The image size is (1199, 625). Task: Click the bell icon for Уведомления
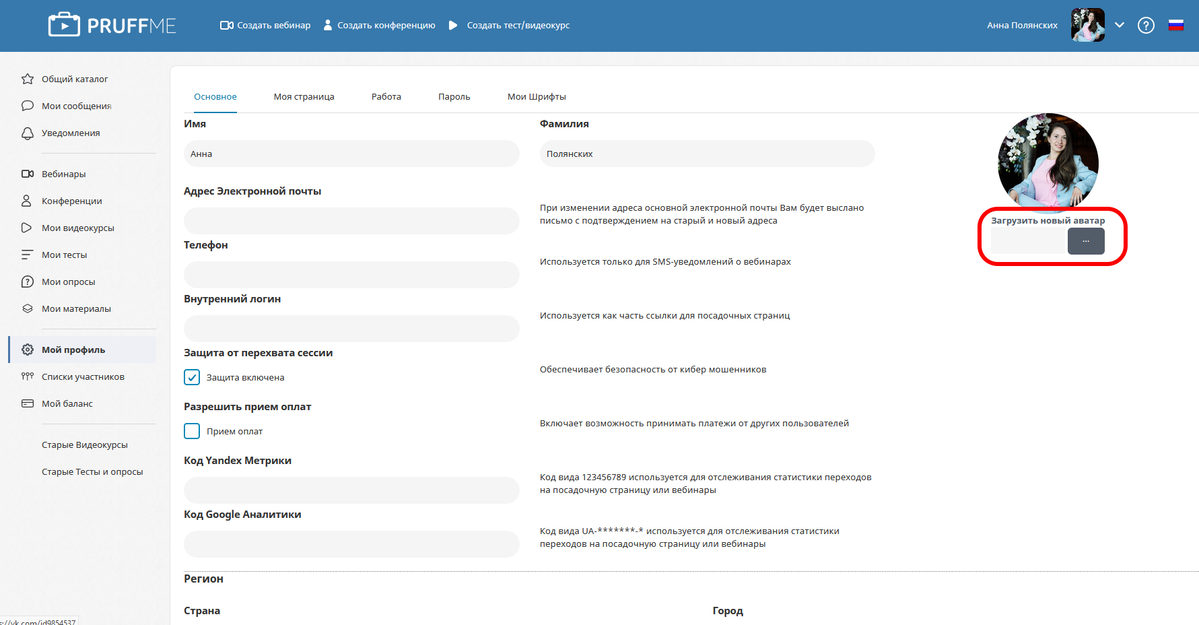28,133
